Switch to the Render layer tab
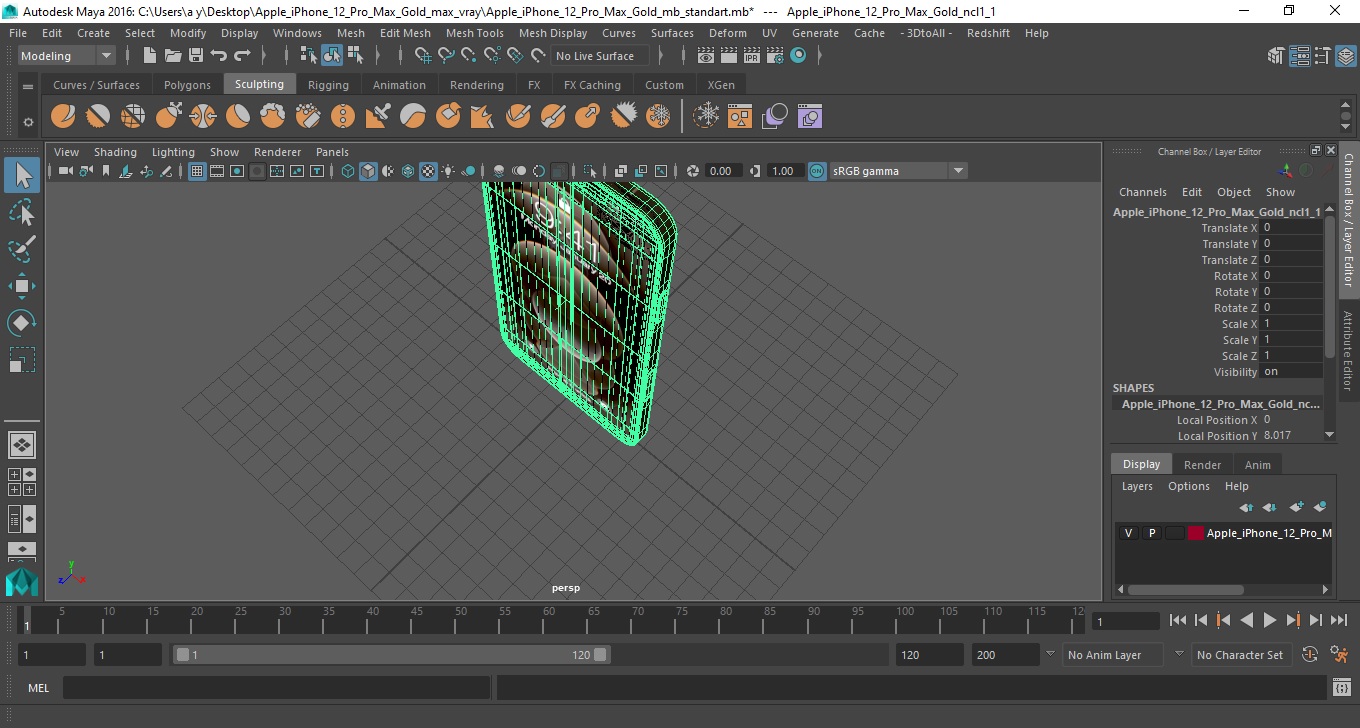The height and width of the screenshot is (728, 1360). tap(1202, 465)
